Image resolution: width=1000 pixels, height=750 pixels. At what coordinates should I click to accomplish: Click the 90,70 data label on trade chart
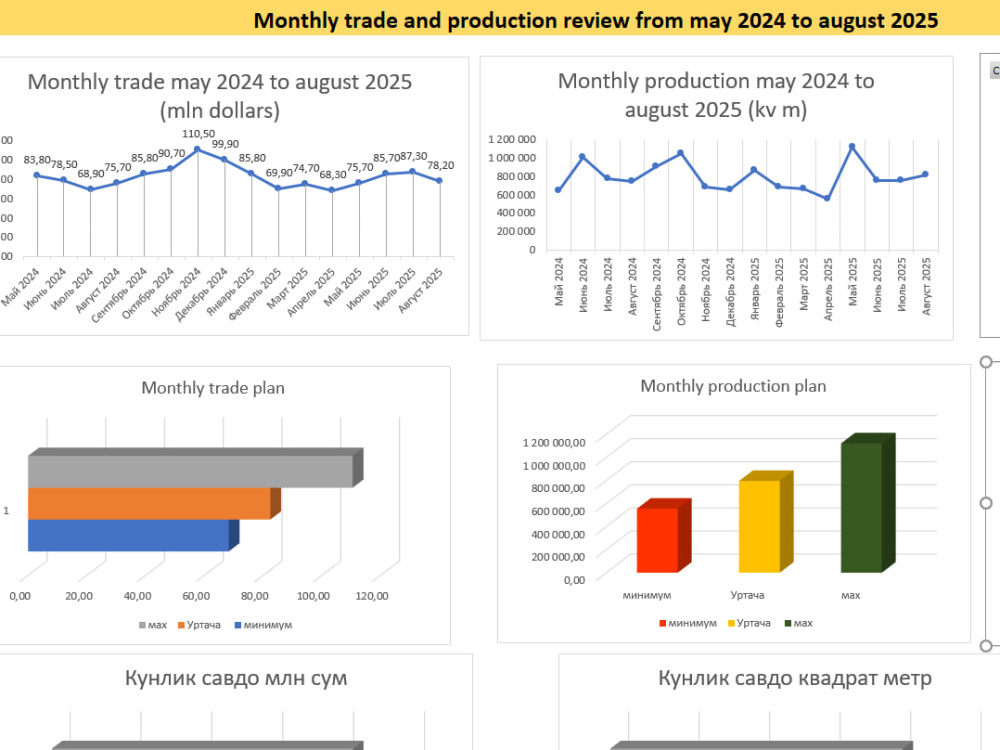click(x=172, y=154)
